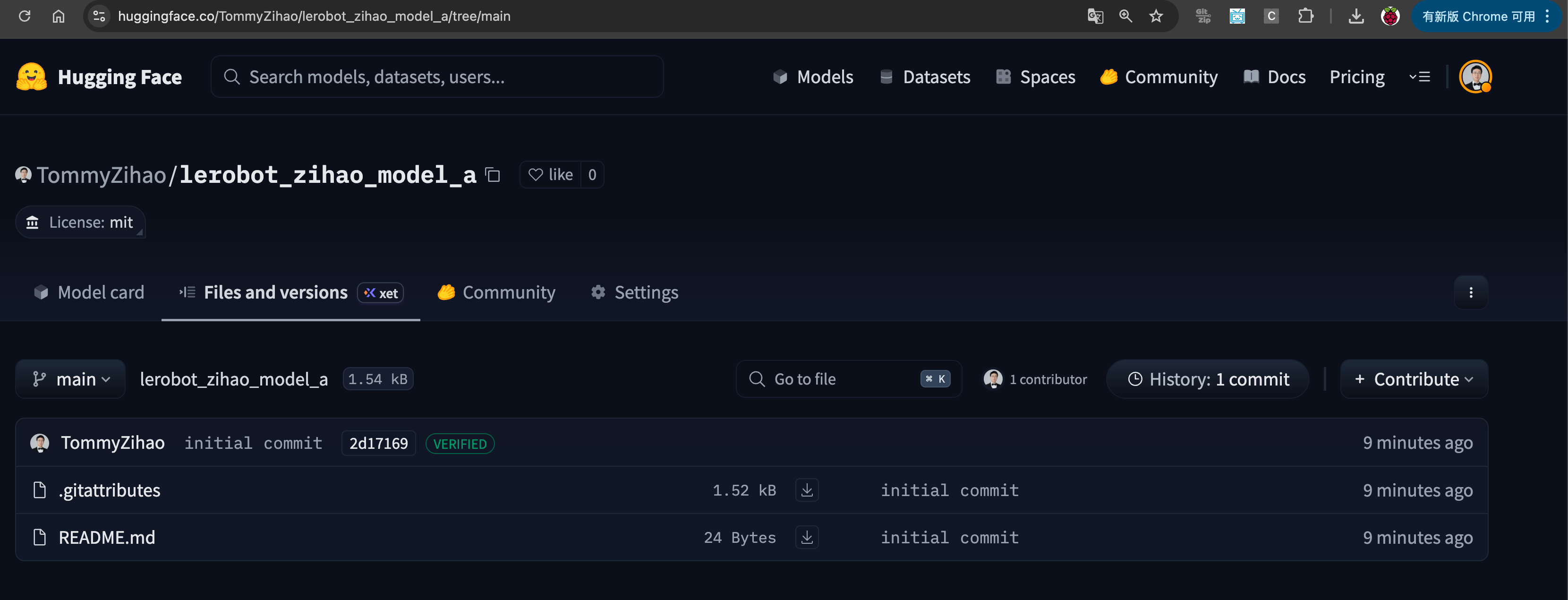Click the like count 0

pos(592,175)
